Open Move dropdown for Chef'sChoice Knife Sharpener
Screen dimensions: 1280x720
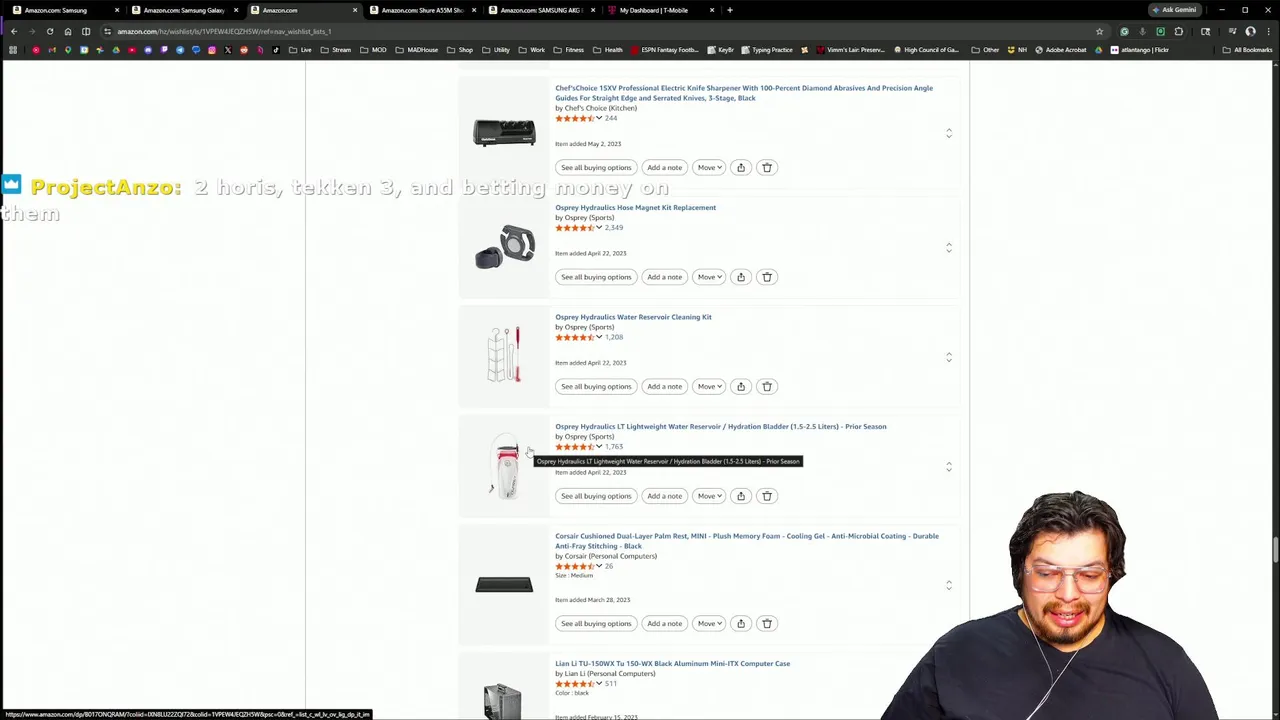[x=708, y=167]
